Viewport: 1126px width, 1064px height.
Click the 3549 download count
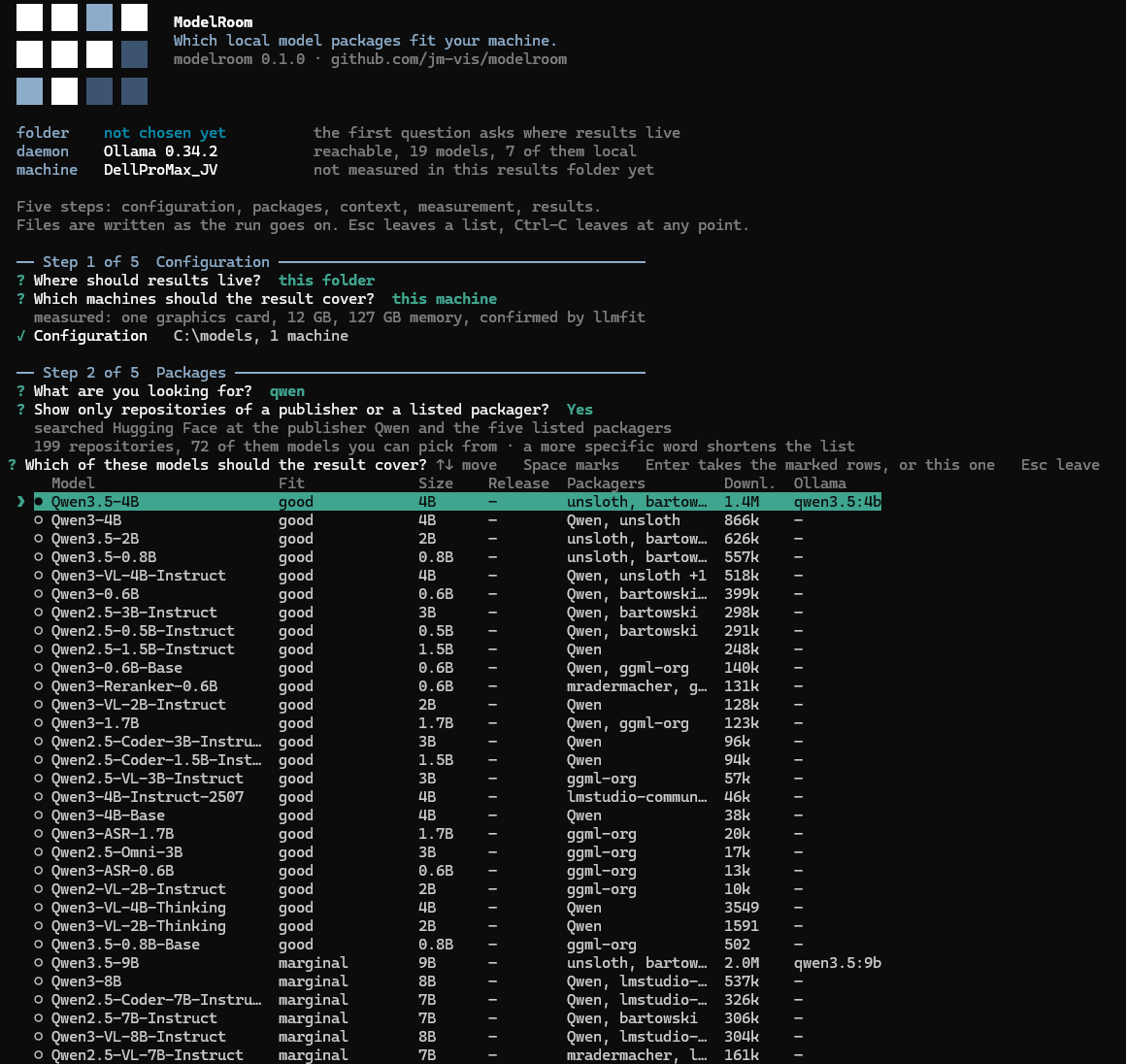click(741, 908)
